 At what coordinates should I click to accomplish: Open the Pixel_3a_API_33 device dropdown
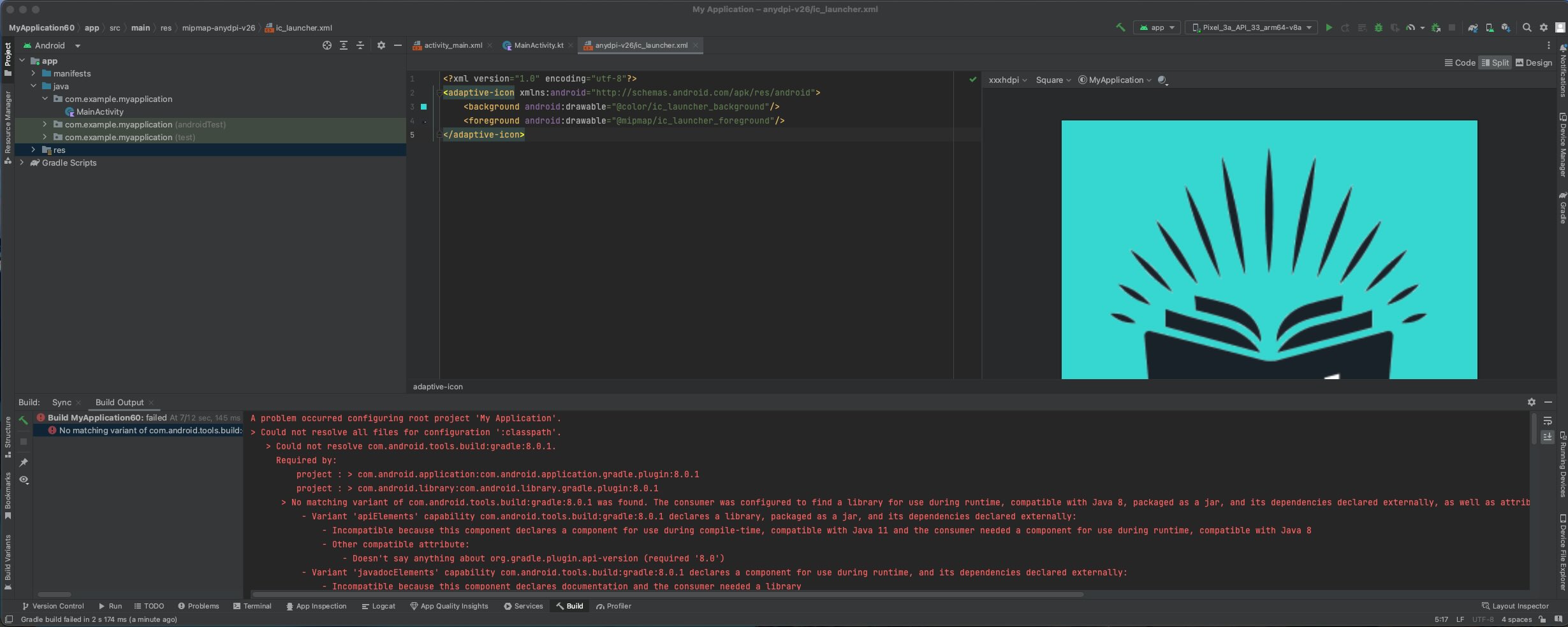pos(1251,27)
